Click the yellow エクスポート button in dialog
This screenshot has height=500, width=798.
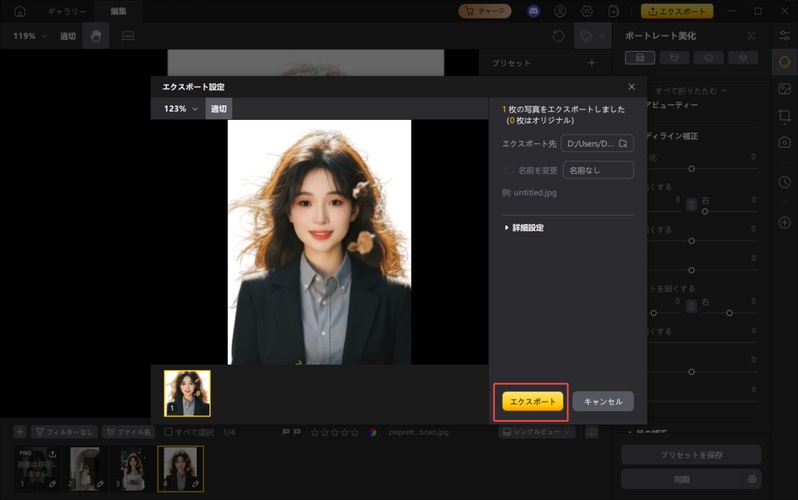tap(532, 401)
